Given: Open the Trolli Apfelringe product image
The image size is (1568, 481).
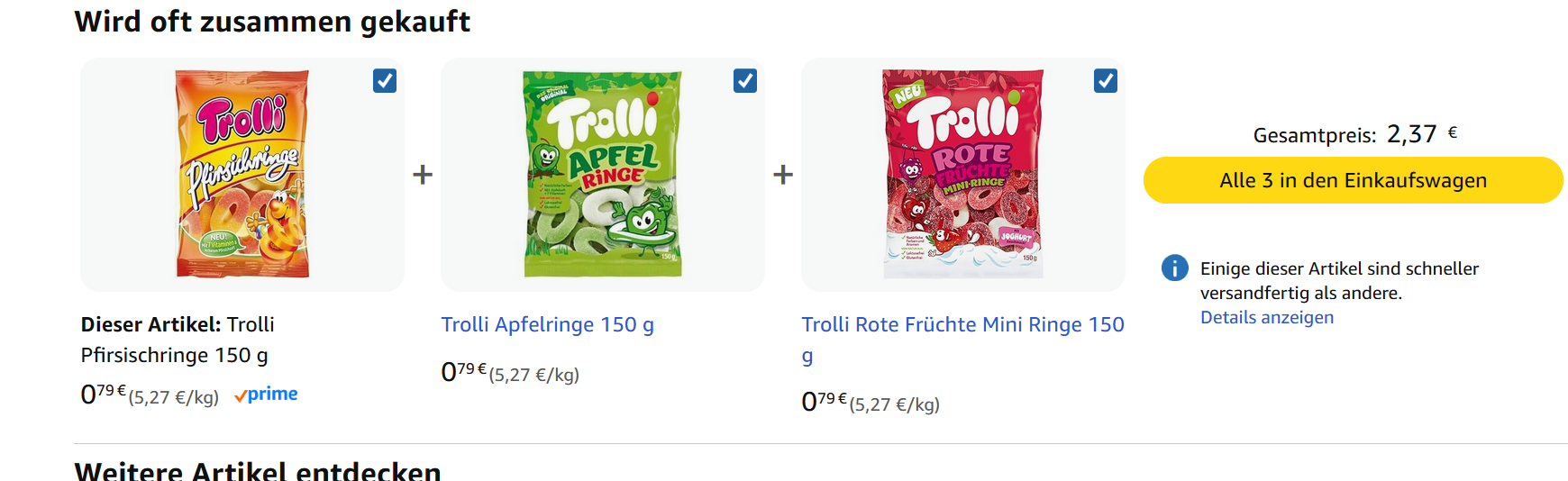Looking at the screenshot, I should [x=603, y=174].
